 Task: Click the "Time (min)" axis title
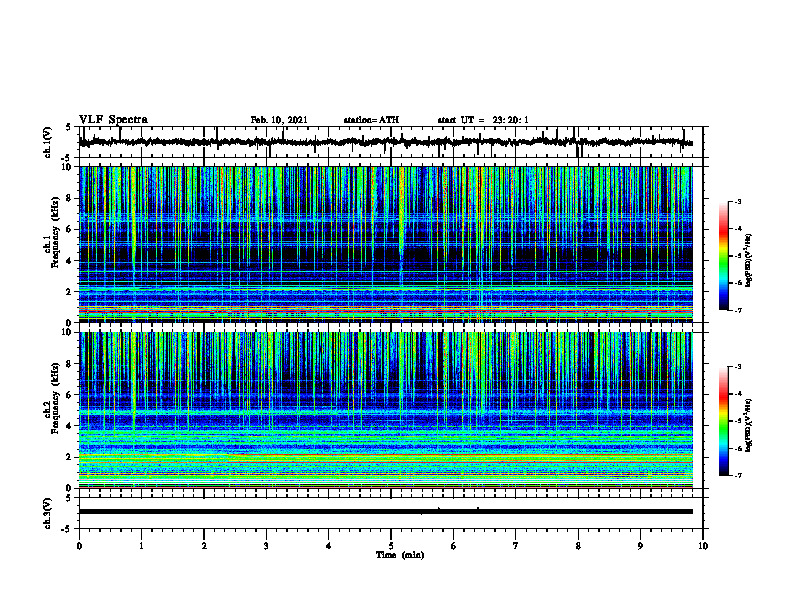click(400, 555)
